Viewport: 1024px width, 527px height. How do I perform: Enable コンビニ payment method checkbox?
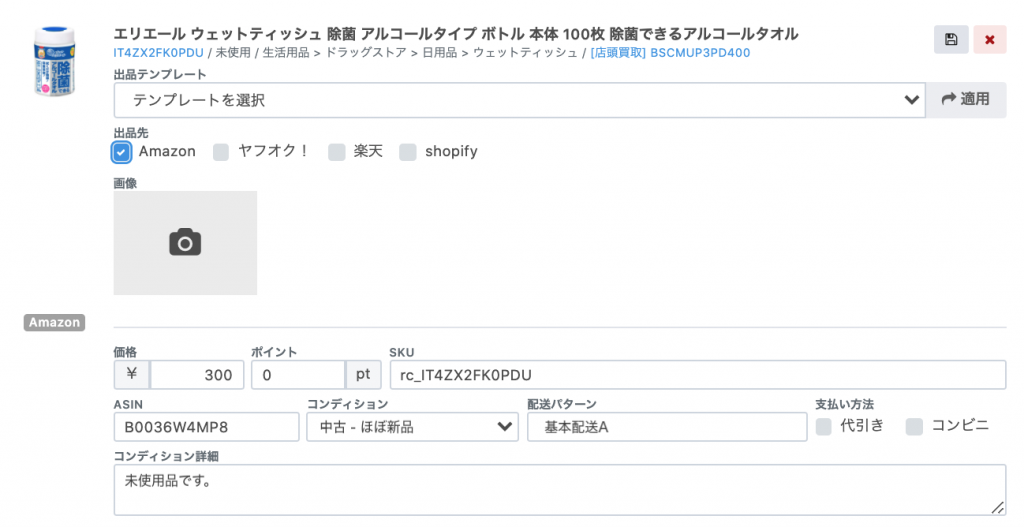914,426
